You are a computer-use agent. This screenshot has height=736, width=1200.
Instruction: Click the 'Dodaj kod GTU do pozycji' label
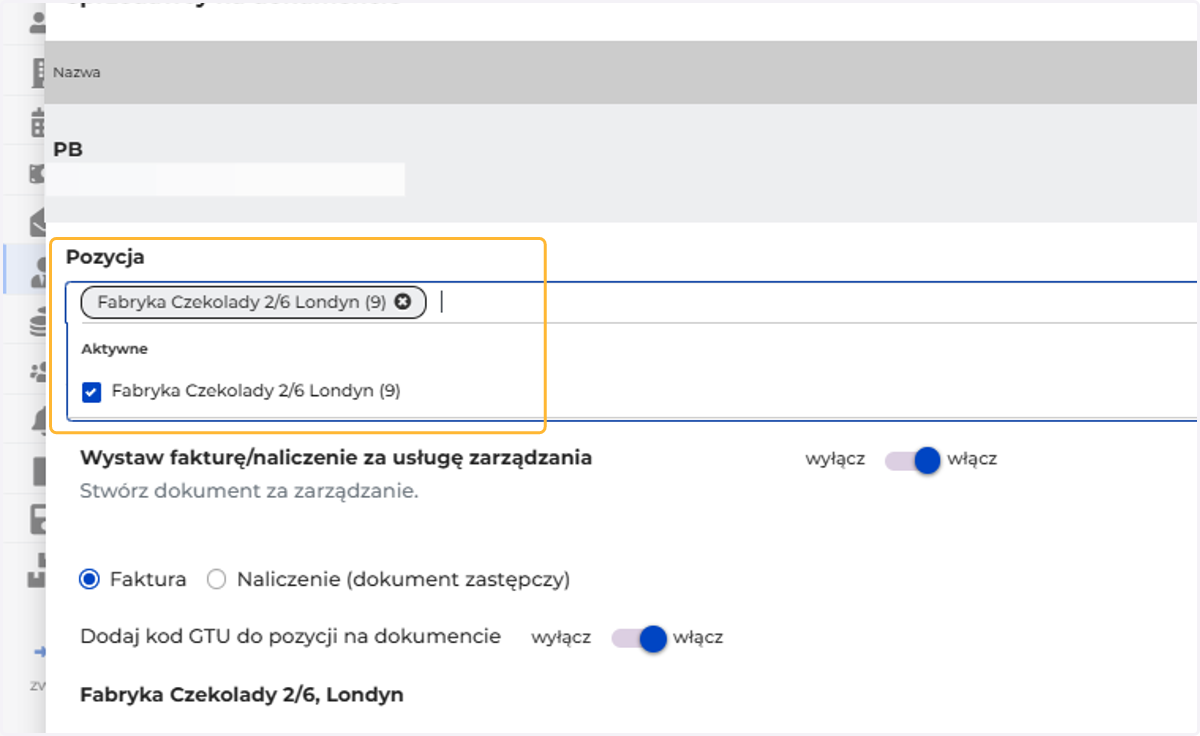290,636
